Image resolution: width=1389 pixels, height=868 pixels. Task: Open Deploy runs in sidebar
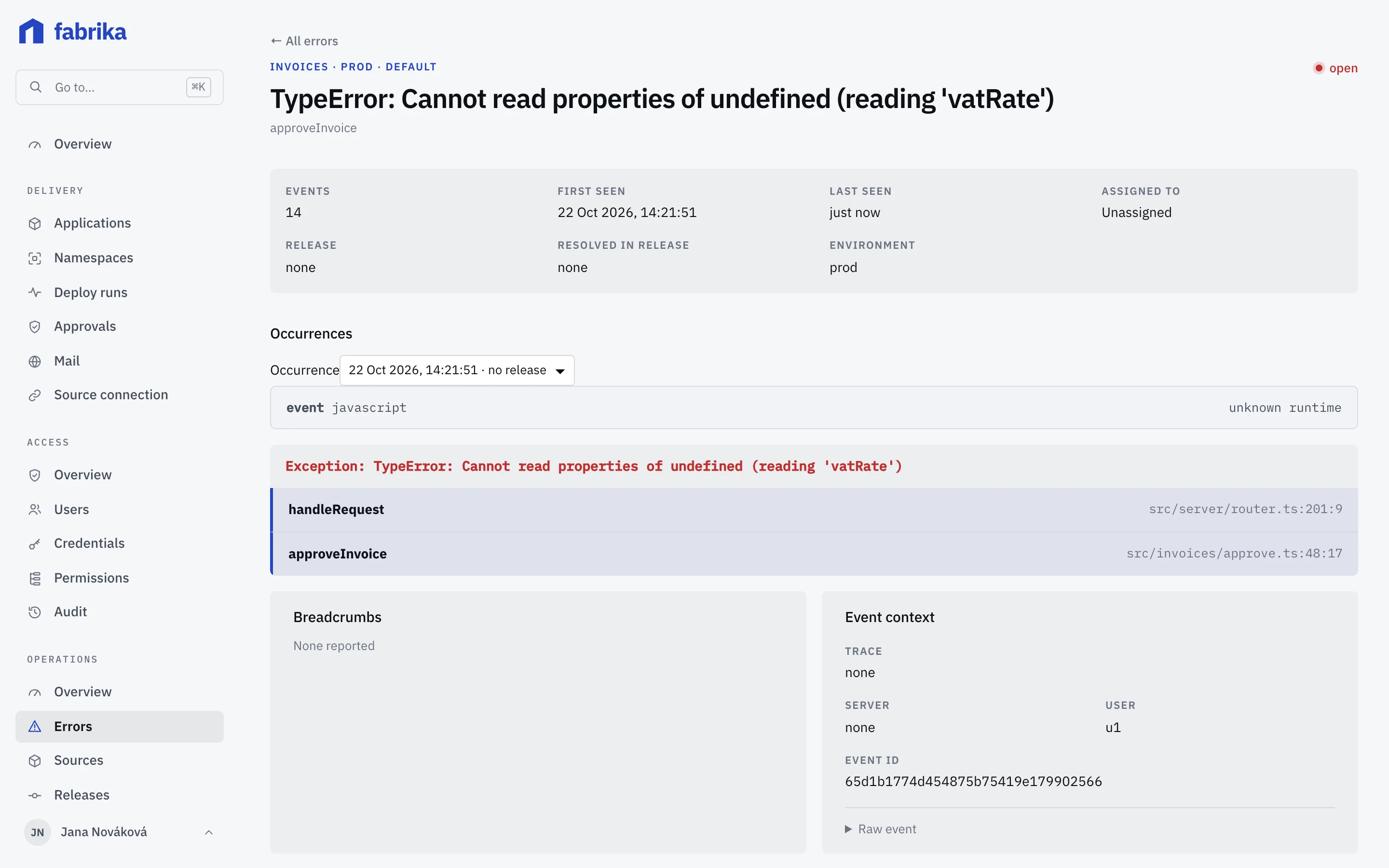[120, 293]
